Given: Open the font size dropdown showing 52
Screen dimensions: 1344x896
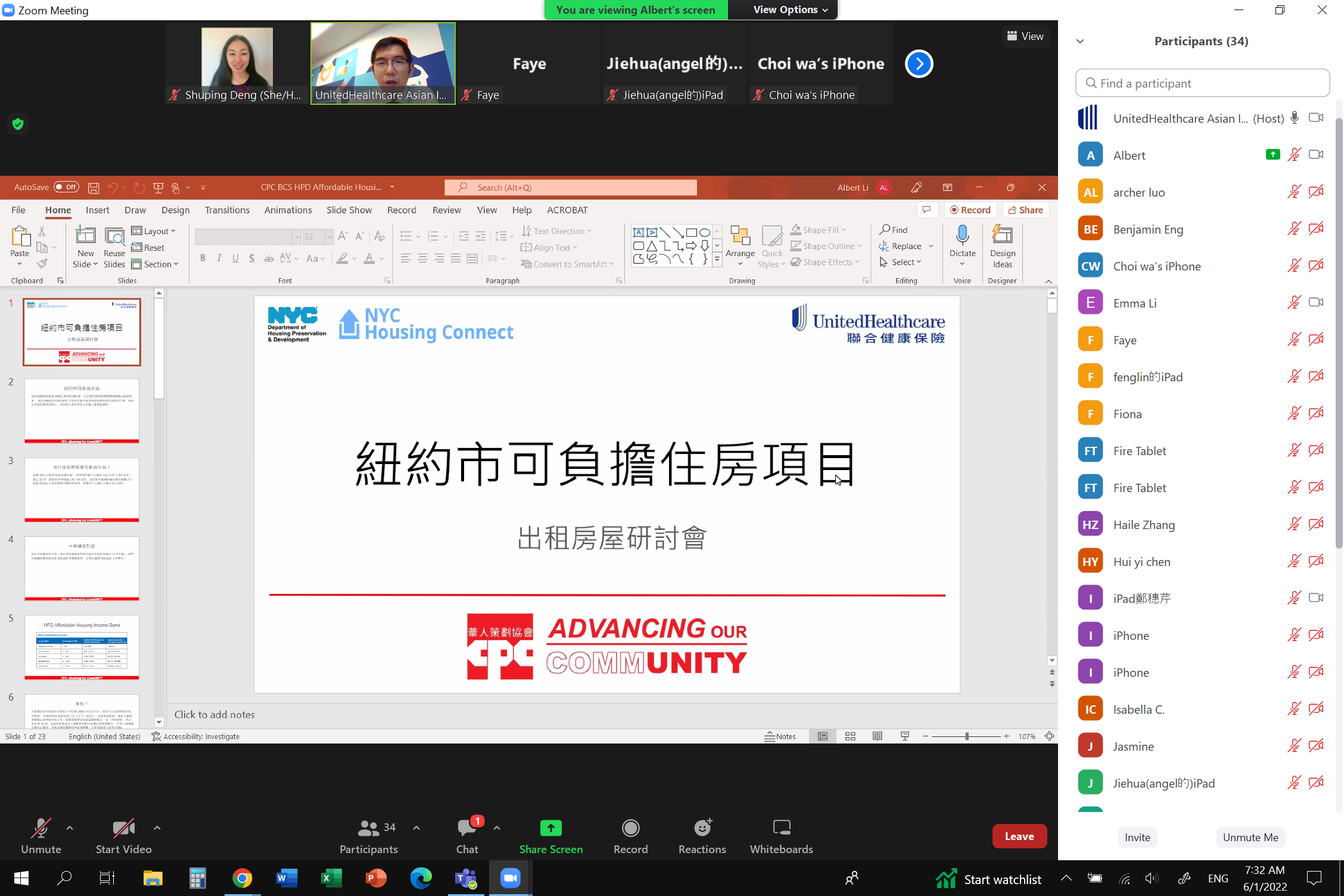Looking at the screenshot, I should (x=329, y=237).
